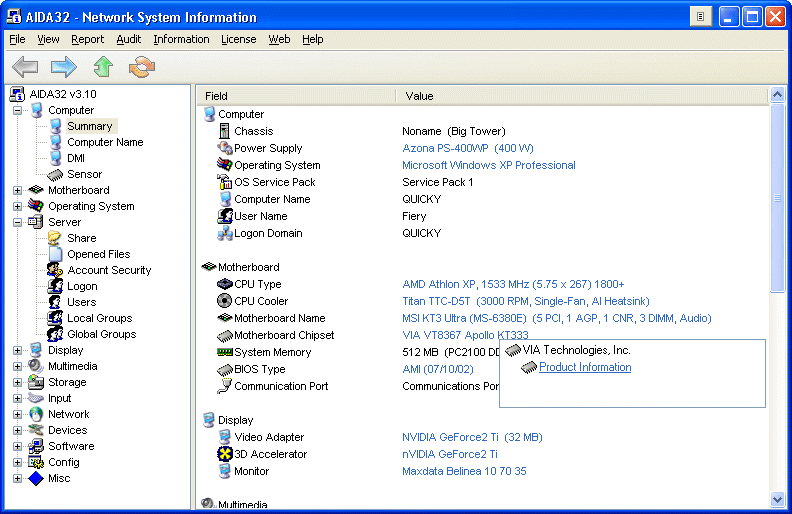Viewport: 792px width, 514px height.
Task: Click the 3D Accelerator row icon
Action: click(224, 454)
